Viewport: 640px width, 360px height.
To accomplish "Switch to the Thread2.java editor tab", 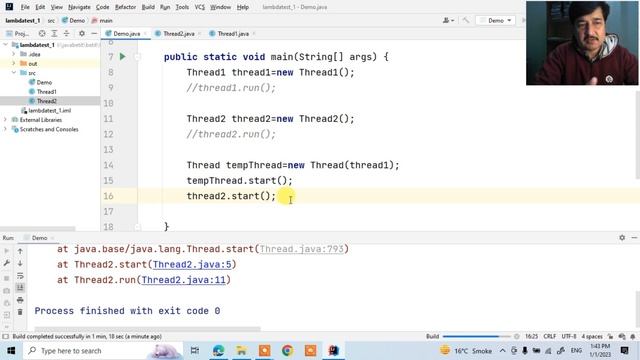I will click(x=178, y=33).
